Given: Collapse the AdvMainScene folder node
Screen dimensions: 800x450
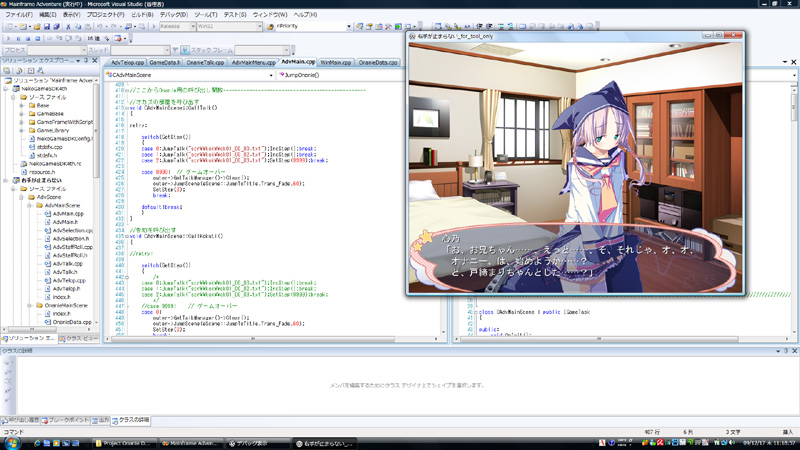Looking at the screenshot, I should coord(30,206).
